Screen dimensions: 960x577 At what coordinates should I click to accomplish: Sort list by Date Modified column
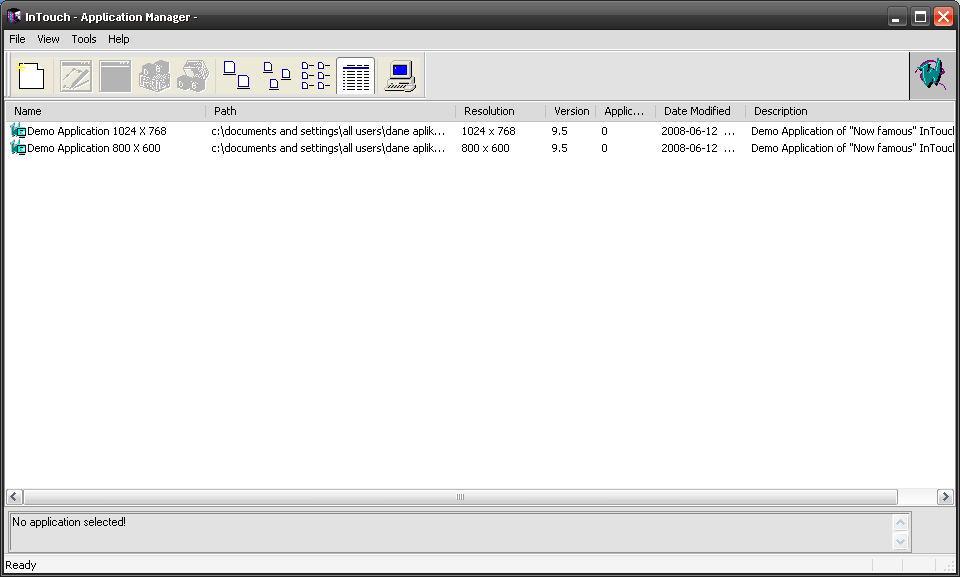[697, 111]
